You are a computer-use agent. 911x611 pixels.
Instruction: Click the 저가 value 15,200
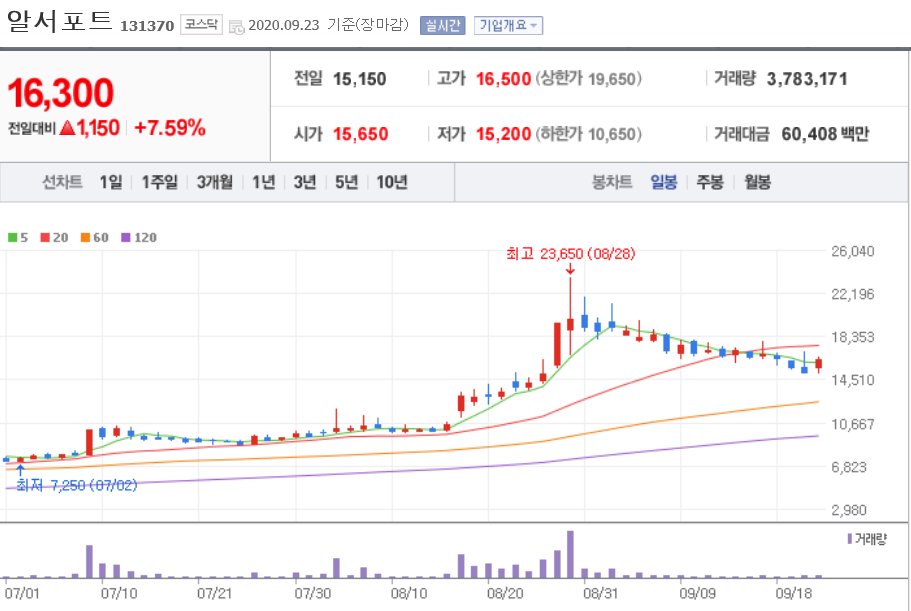point(503,134)
